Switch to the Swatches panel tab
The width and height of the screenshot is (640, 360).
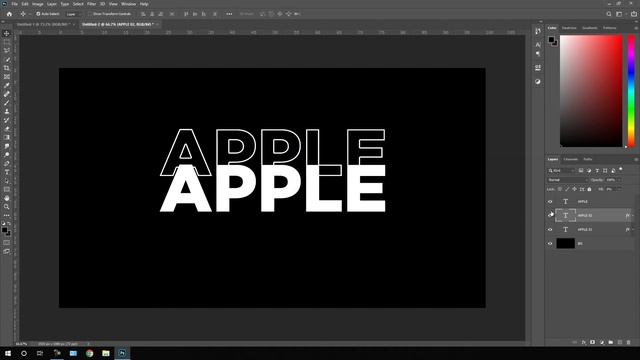click(x=569, y=28)
